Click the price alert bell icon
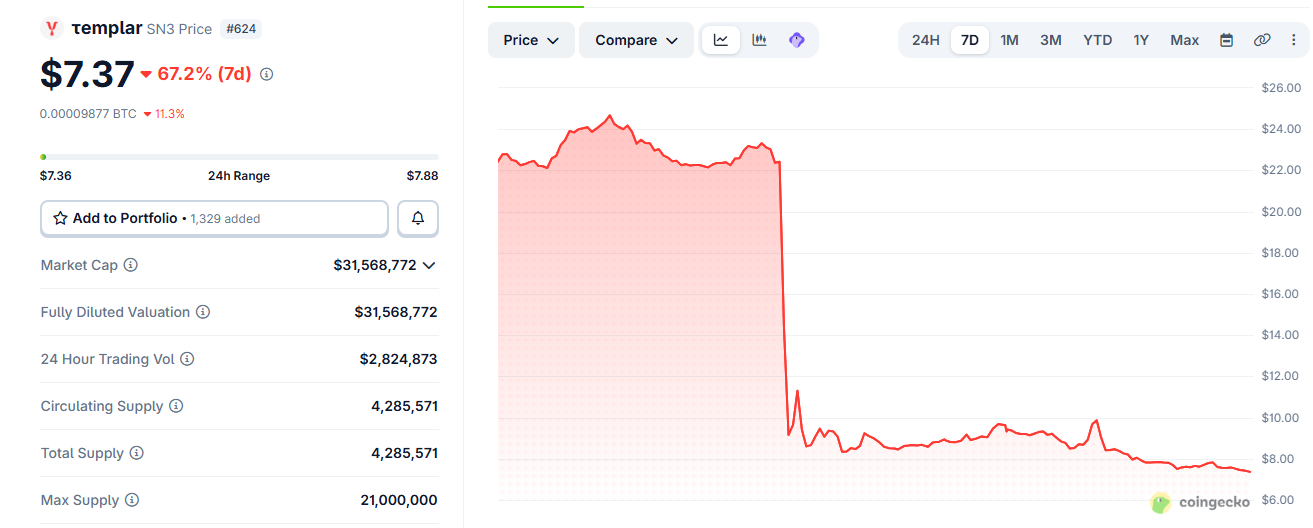The image size is (1313, 528). [418, 218]
